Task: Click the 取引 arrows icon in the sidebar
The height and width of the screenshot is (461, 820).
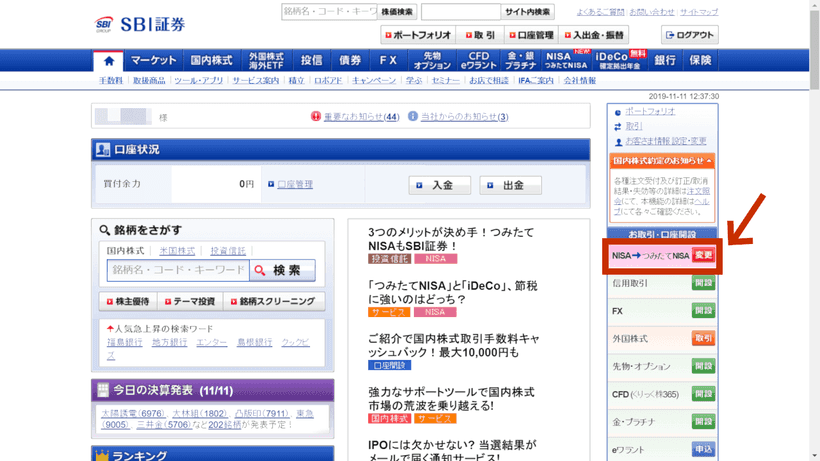Action: (x=618, y=126)
